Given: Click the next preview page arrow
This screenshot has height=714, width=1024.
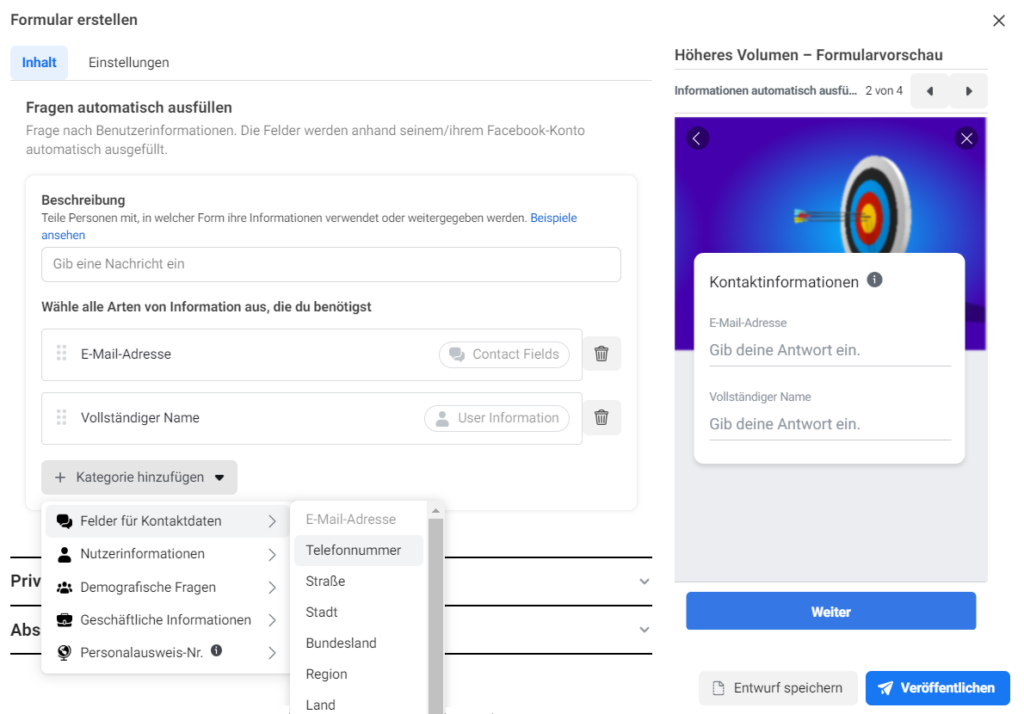Looking at the screenshot, I should coord(968,91).
